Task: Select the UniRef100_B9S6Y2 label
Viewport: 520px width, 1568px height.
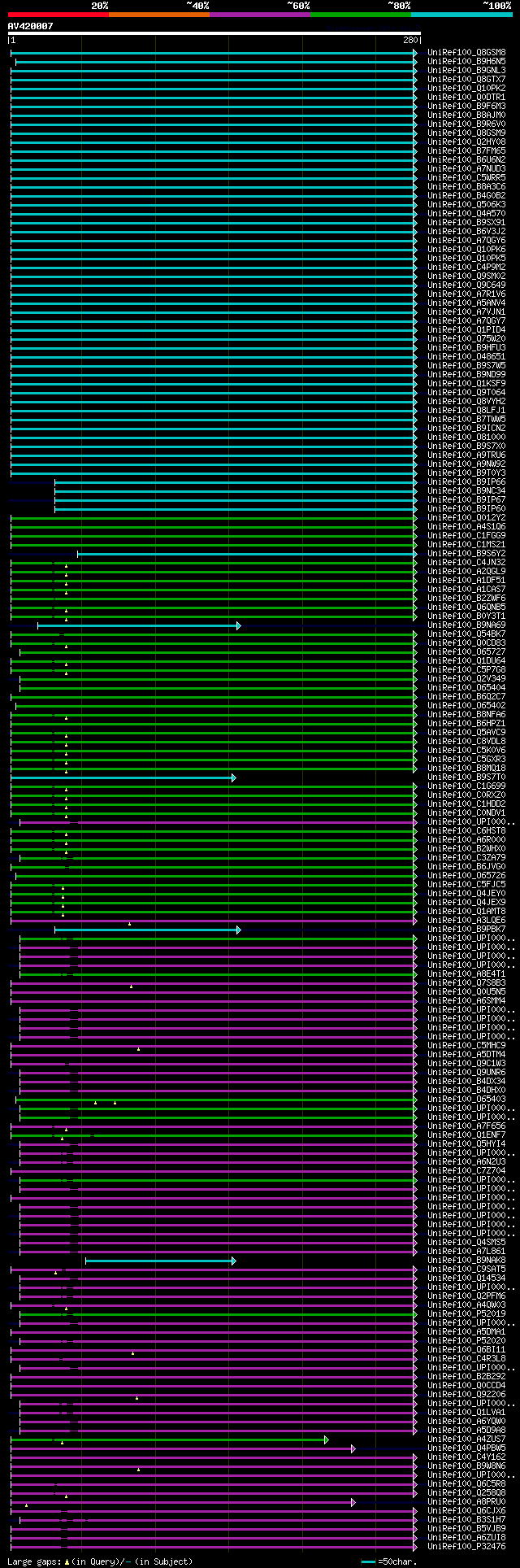Action: click(466, 553)
